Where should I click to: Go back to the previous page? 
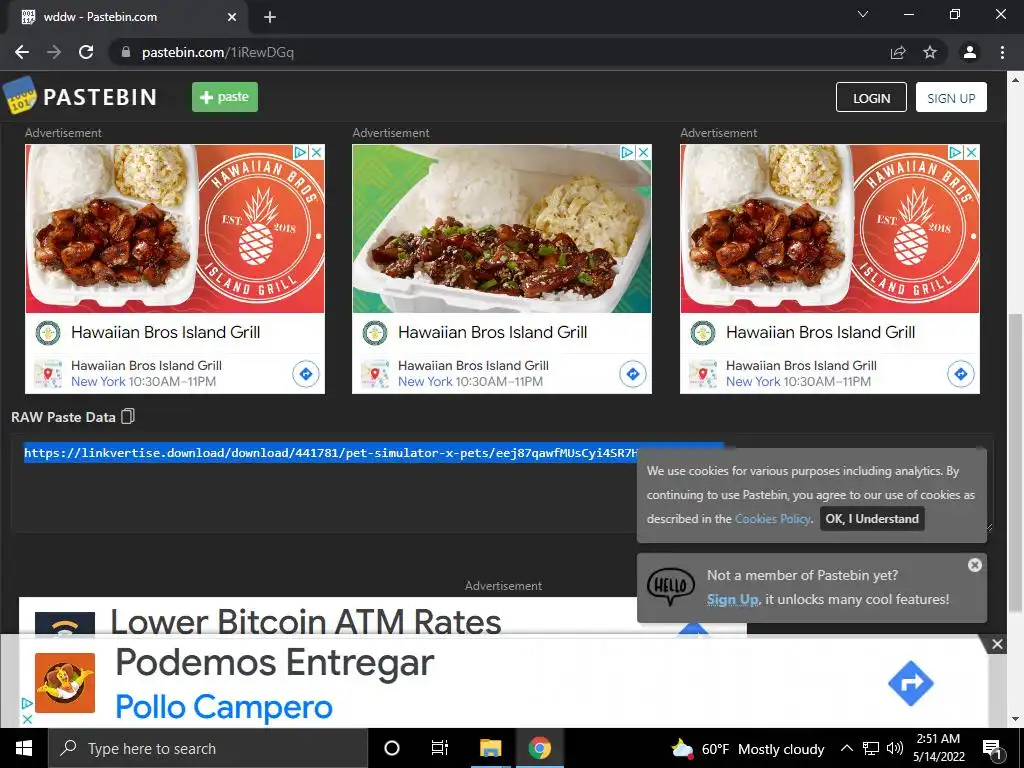click(22, 52)
